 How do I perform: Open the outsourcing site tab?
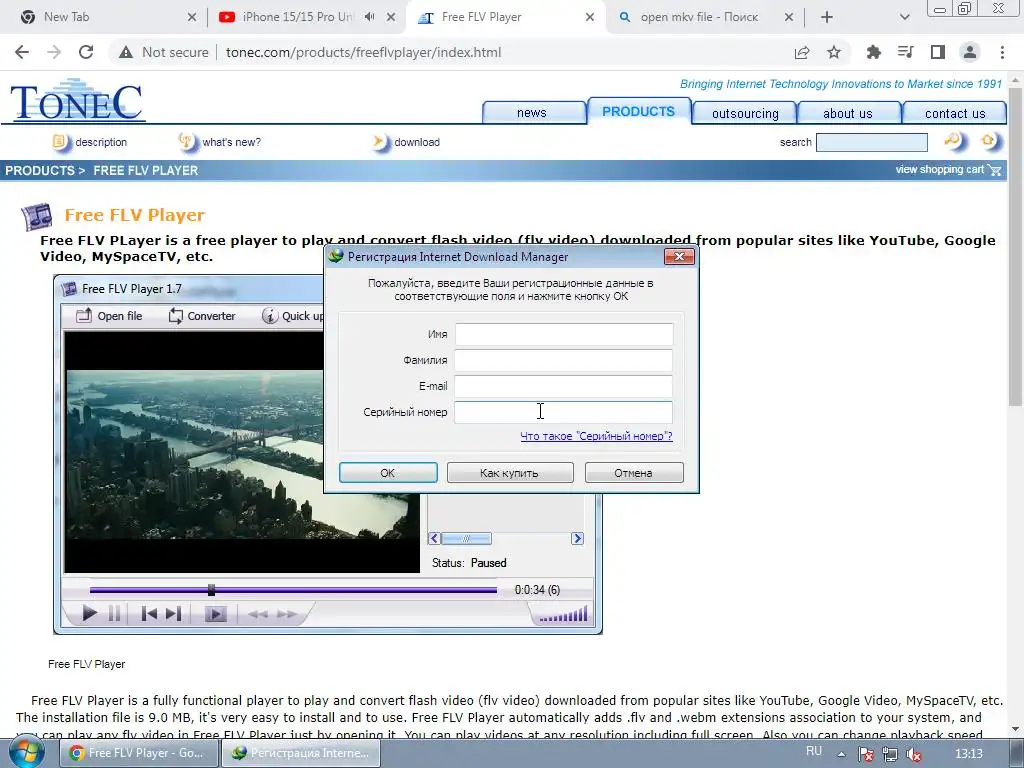[x=745, y=113]
